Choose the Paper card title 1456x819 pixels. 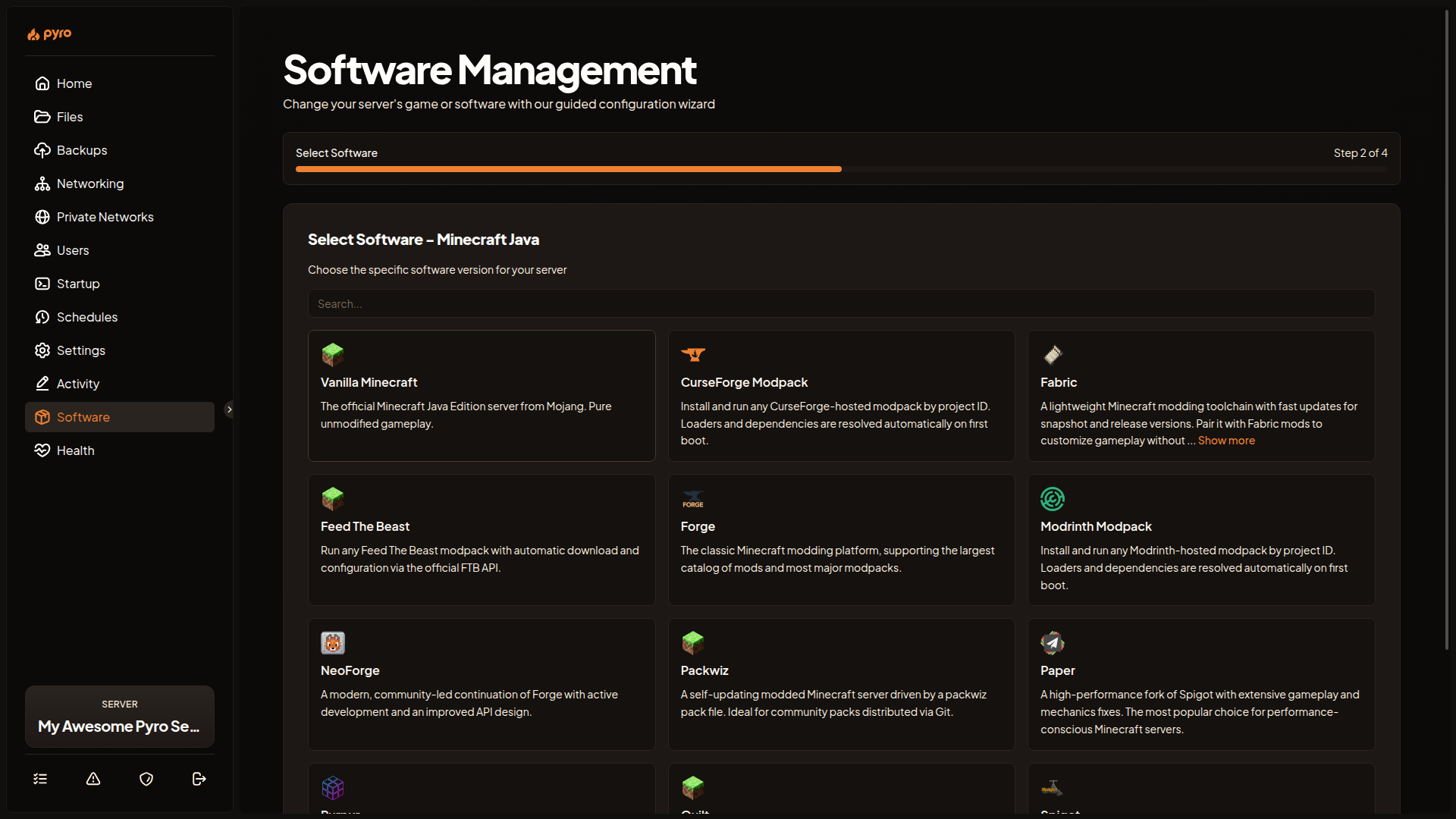click(1058, 670)
